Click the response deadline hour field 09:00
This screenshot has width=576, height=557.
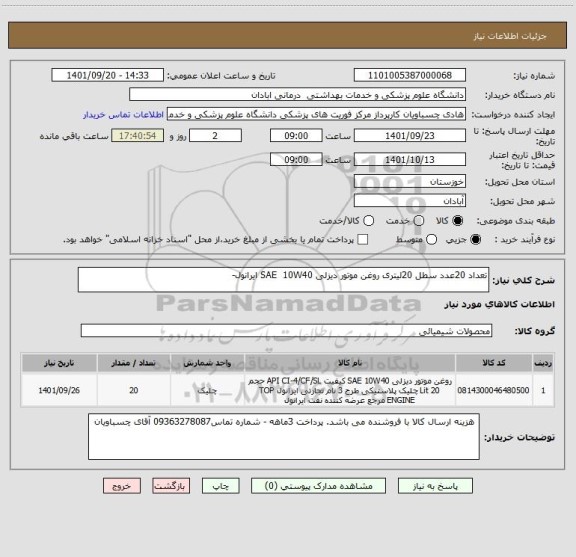[296, 136]
